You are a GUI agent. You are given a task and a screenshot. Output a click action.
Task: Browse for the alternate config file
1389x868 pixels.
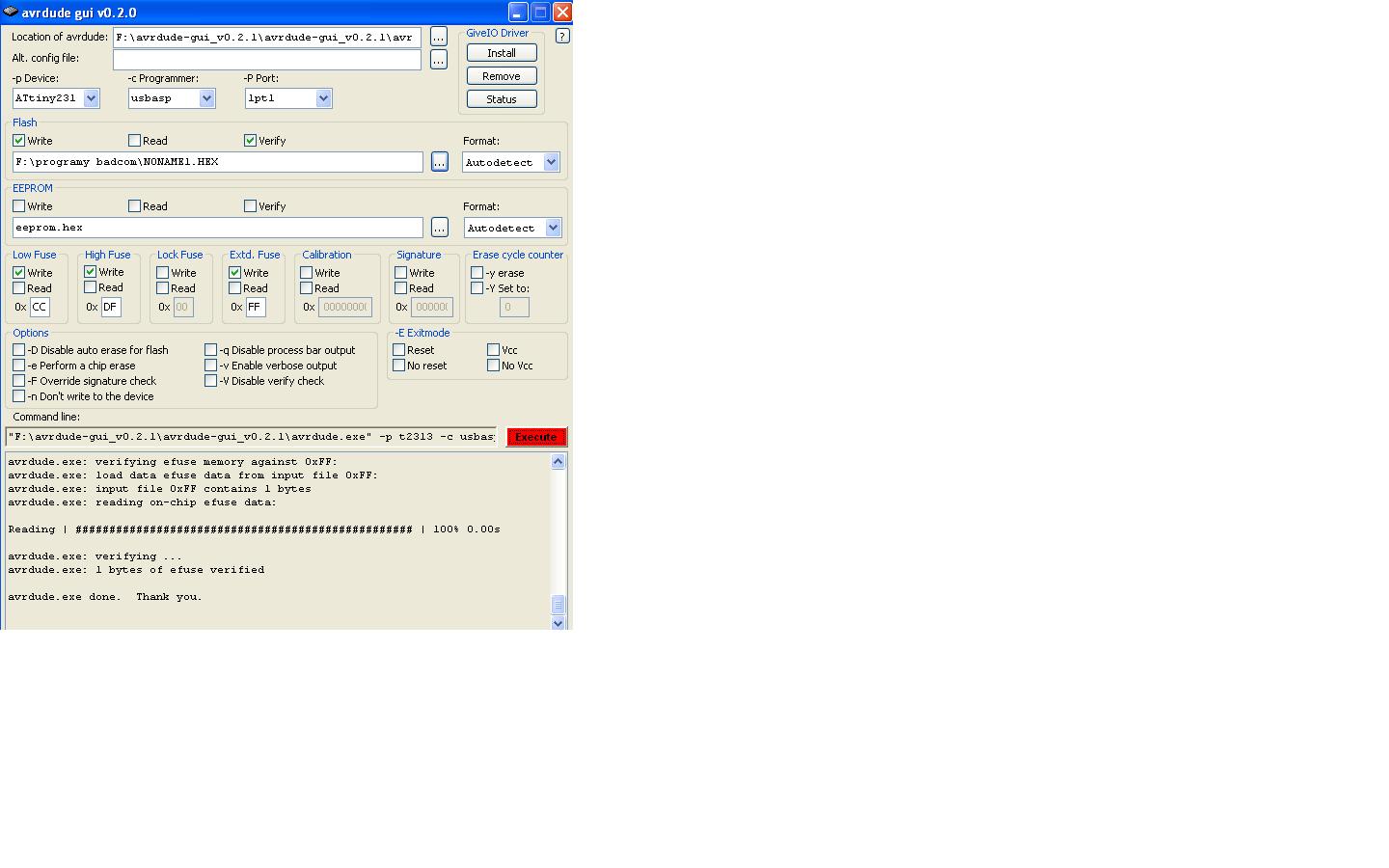pyautogui.click(x=439, y=60)
